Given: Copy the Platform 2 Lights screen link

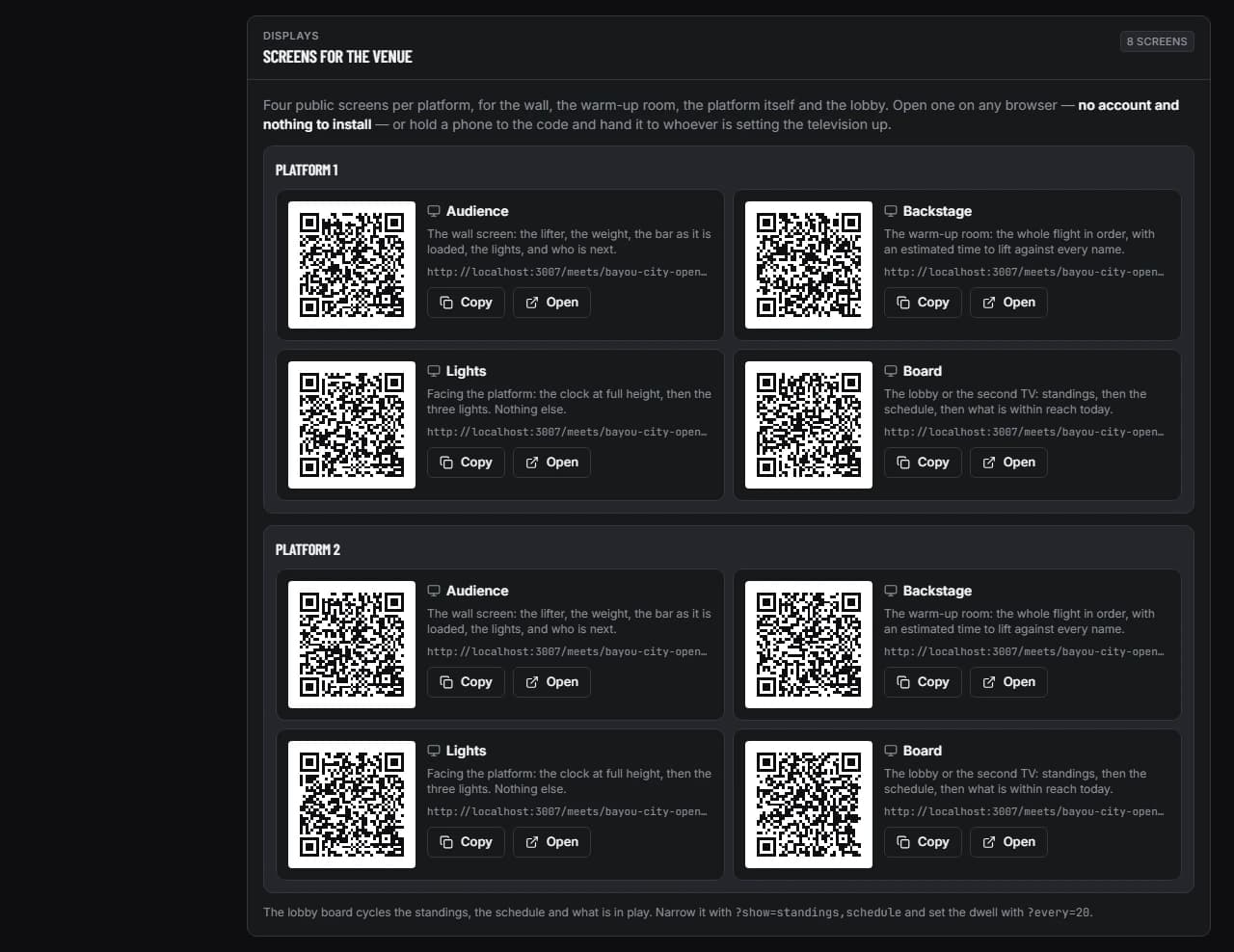Looking at the screenshot, I should tap(466, 842).
